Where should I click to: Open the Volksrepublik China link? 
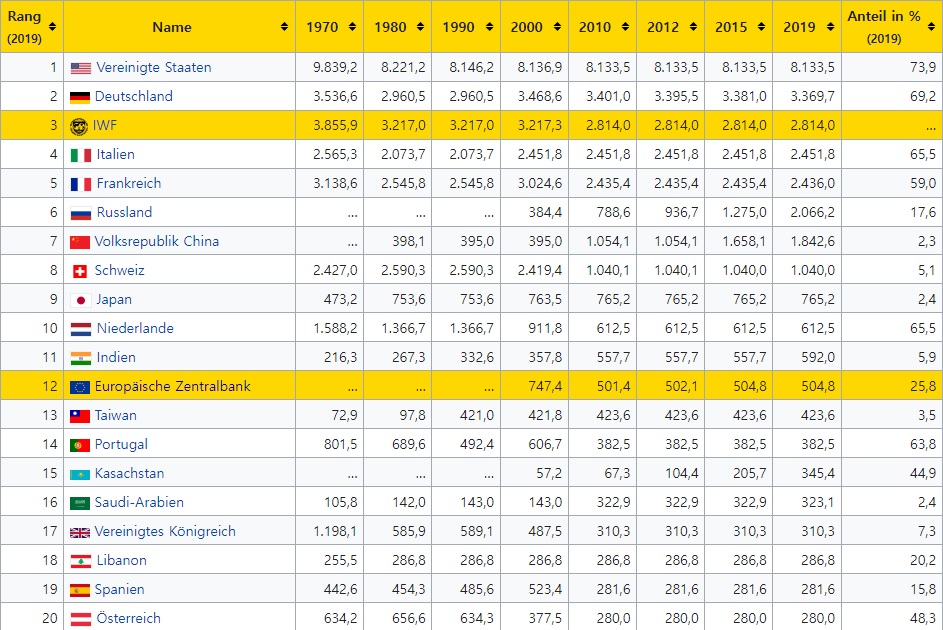pos(157,241)
